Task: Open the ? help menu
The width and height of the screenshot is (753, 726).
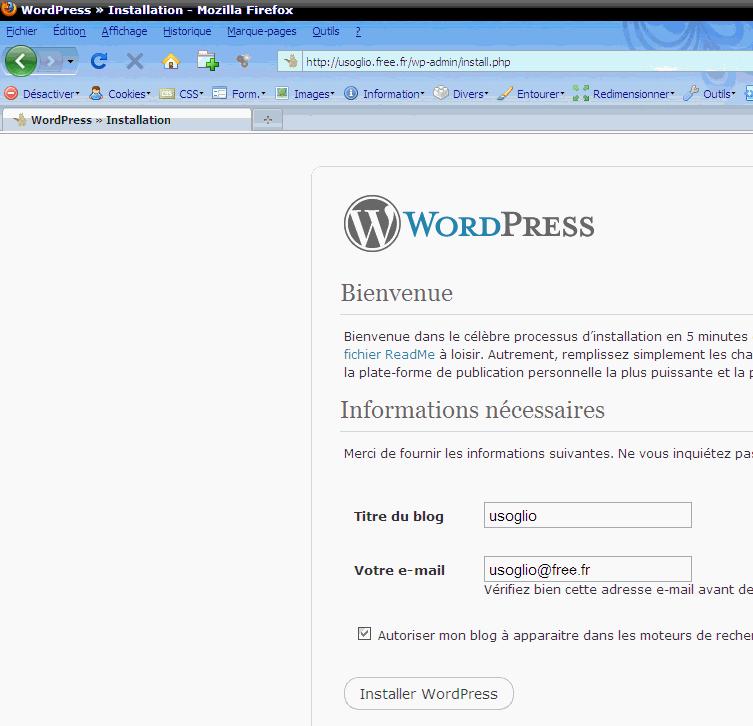Action: [x=358, y=31]
